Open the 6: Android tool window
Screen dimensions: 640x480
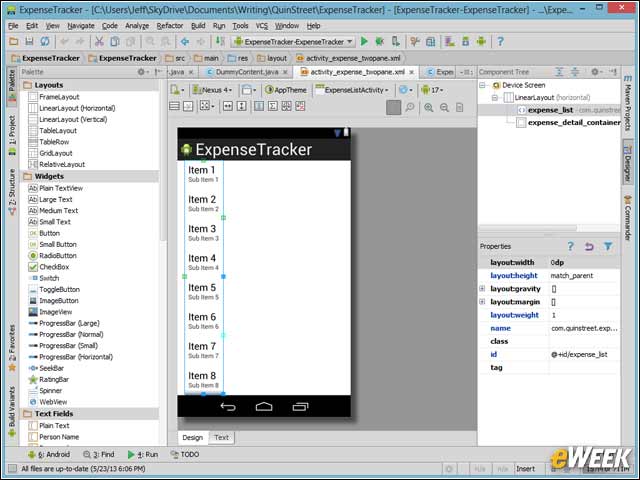coord(49,454)
